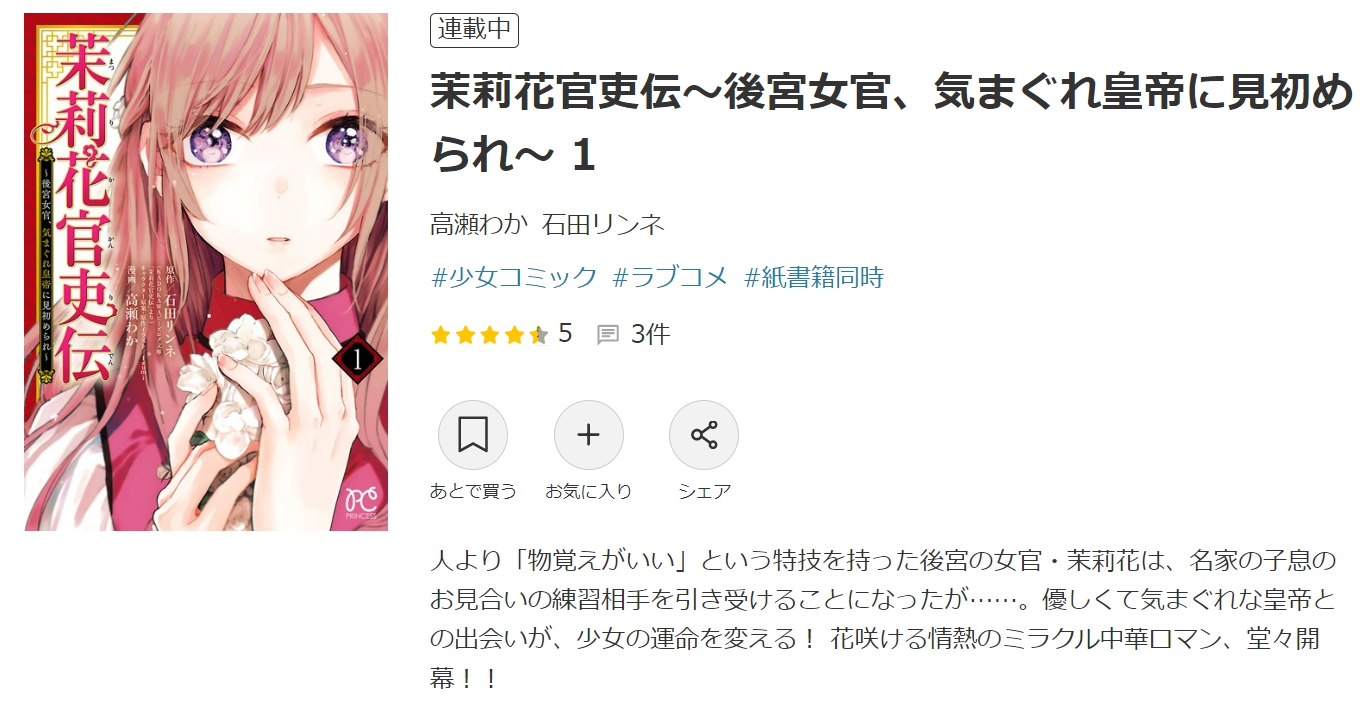Add to favorites with the plus icon
The image size is (1360, 710).
[589, 435]
